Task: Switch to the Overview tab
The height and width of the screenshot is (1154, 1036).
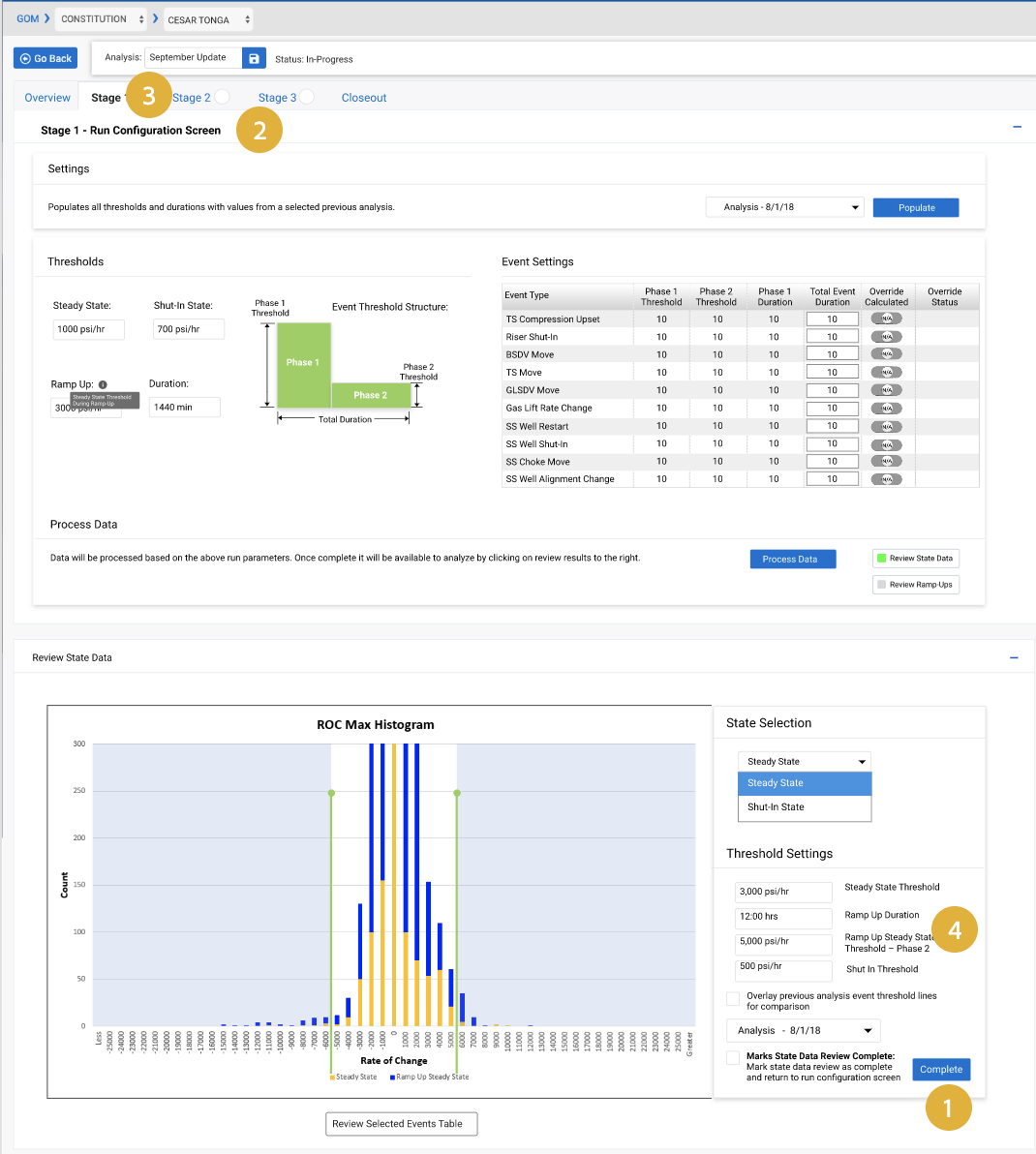Action: (x=47, y=98)
